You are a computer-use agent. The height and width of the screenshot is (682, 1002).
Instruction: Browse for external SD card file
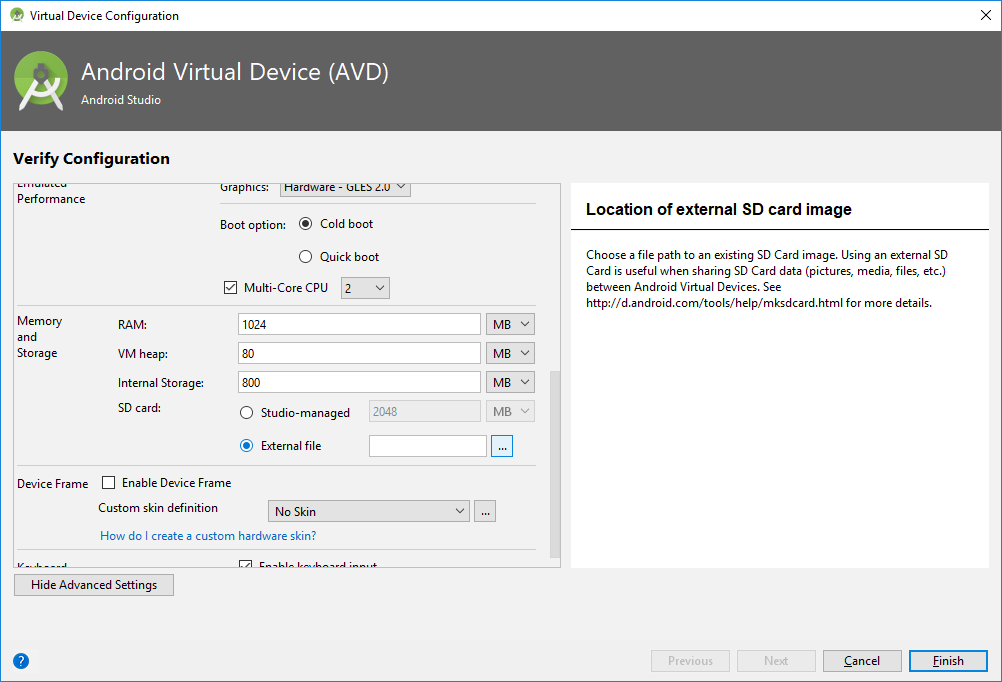(502, 446)
